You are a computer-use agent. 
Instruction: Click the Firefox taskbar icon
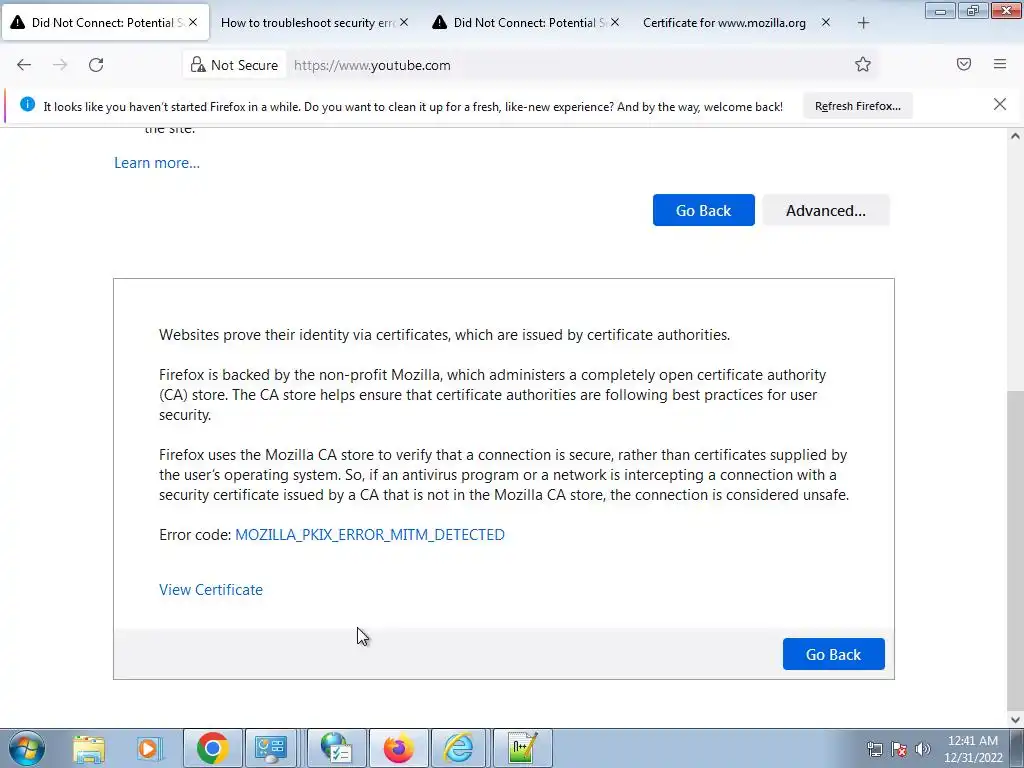[398, 748]
